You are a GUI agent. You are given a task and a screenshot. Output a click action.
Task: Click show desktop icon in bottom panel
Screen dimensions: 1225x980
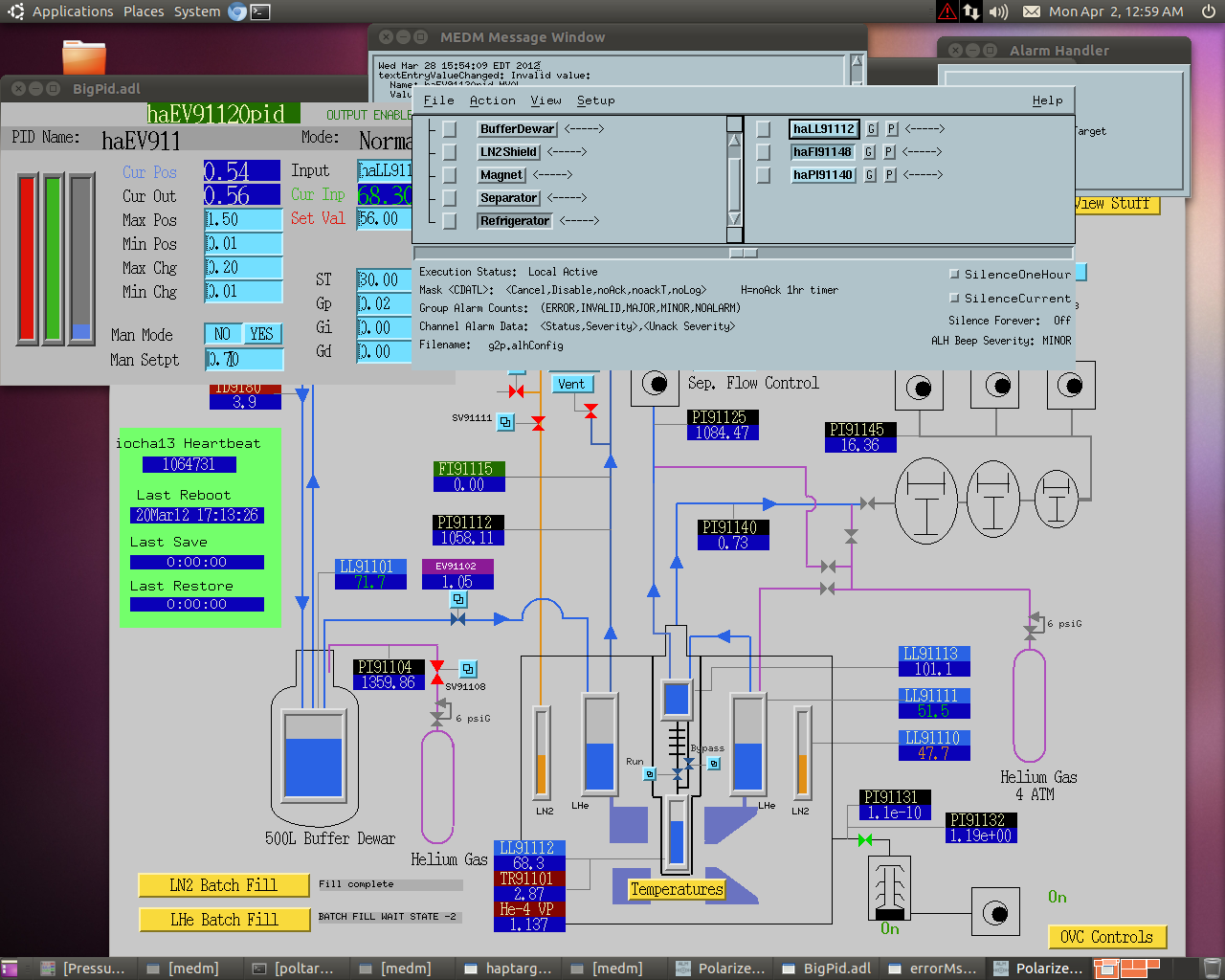pos(9,969)
